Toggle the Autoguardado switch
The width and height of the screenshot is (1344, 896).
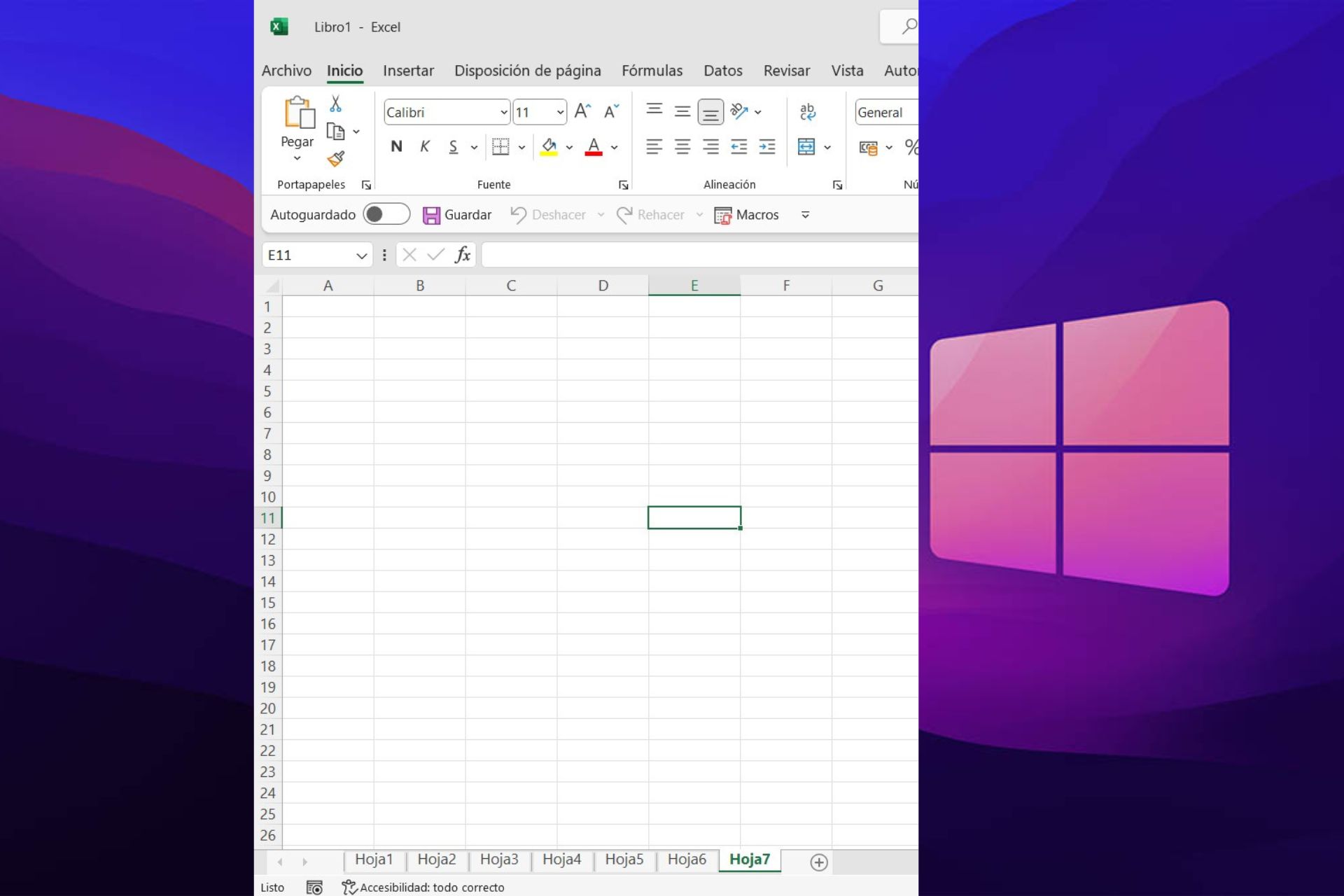coord(386,214)
